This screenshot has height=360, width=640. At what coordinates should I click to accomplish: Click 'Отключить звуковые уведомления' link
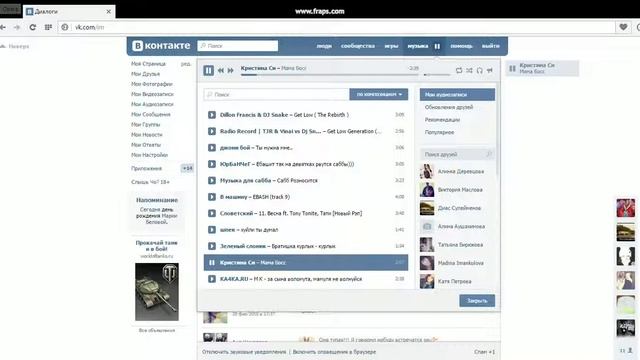[244, 352]
